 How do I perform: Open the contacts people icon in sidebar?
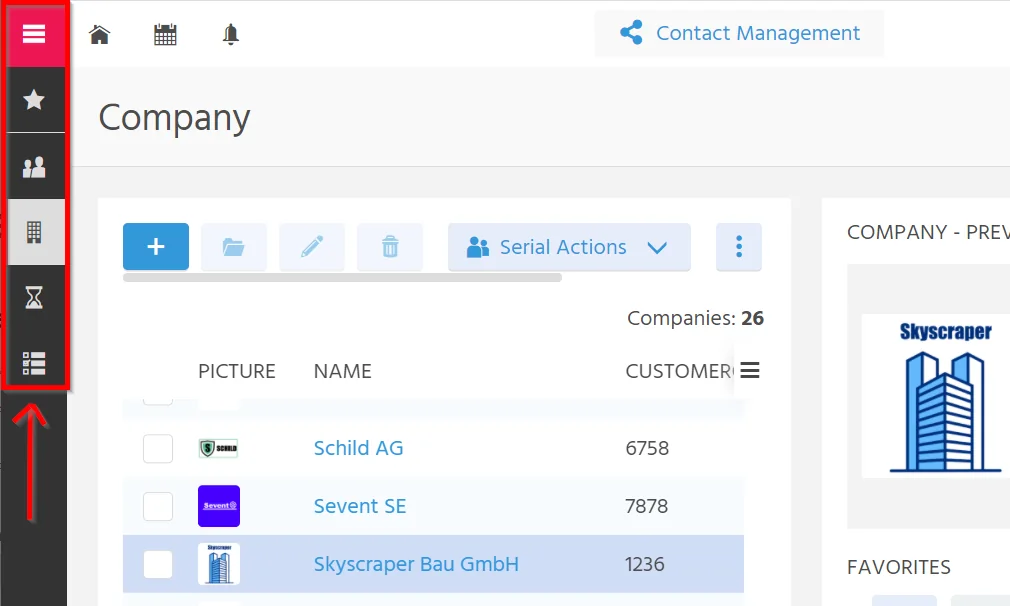point(34,167)
